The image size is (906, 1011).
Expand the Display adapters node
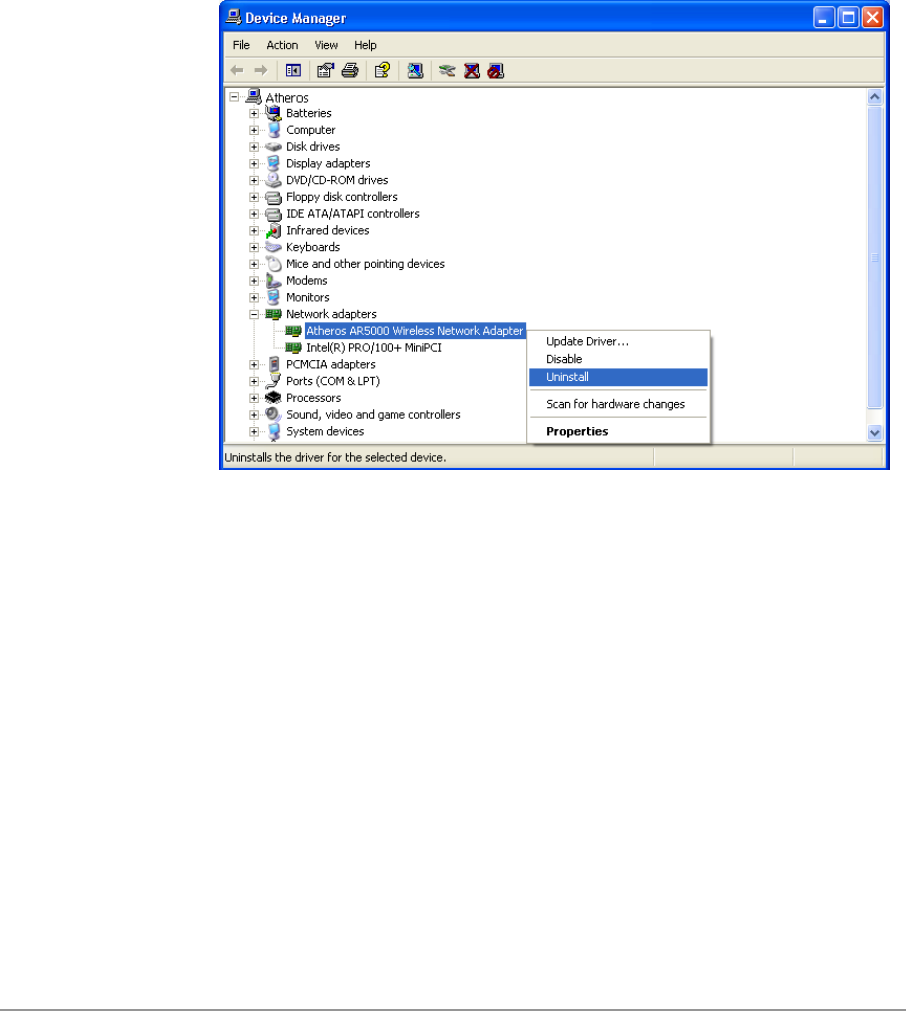click(x=254, y=164)
